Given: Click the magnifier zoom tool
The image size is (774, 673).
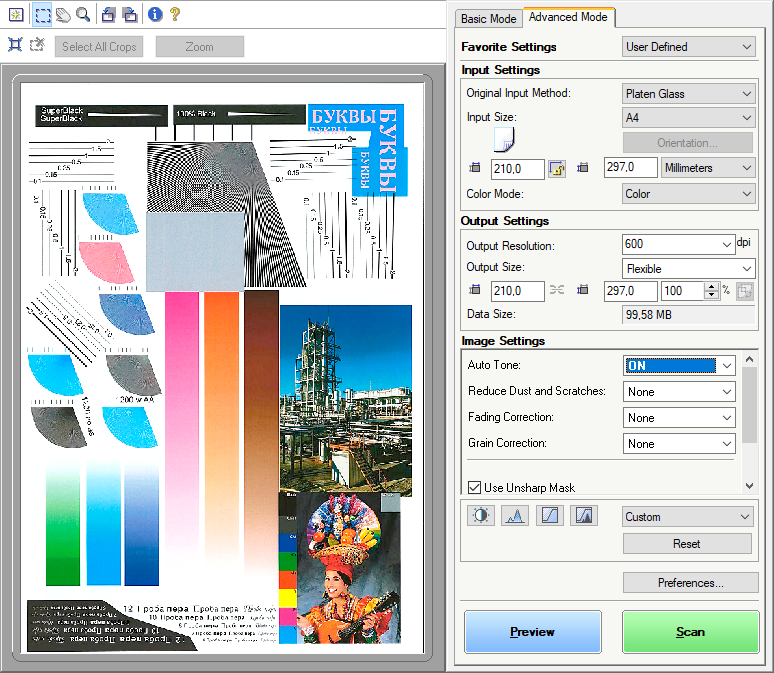Looking at the screenshot, I should tap(83, 14).
